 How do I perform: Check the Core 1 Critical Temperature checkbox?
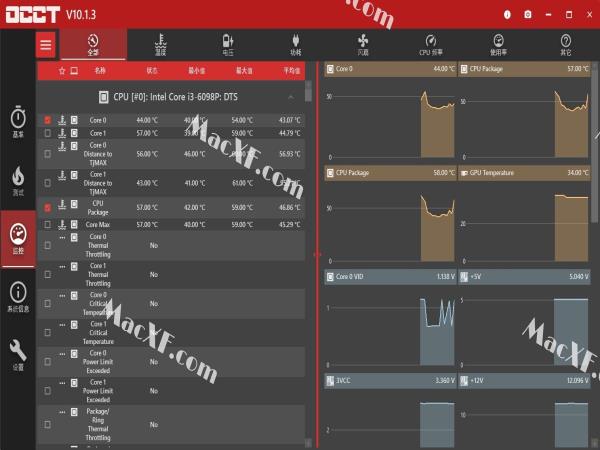point(47,333)
